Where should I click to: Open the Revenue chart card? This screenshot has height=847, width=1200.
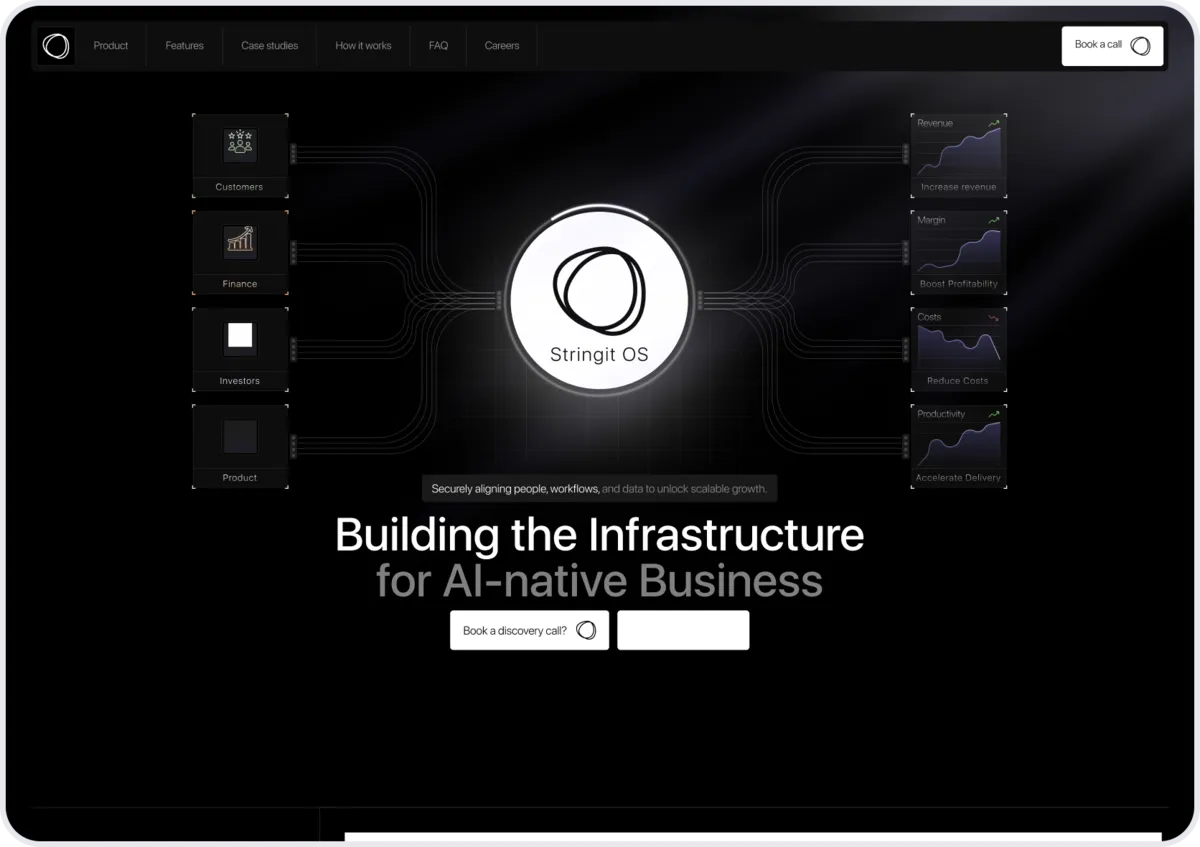pyautogui.click(x=958, y=156)
